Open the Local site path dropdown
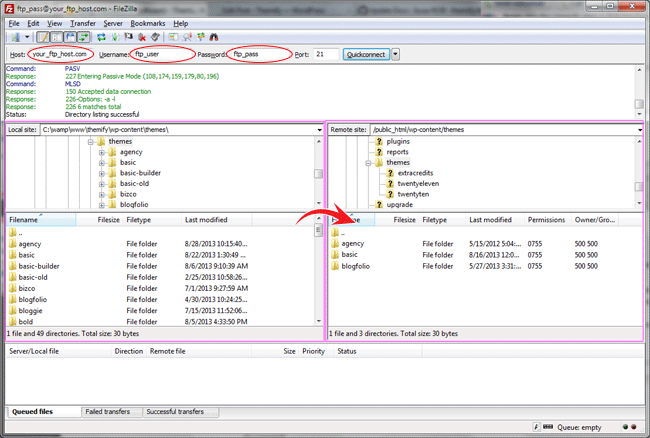The height and width of the screenshot is (438, 650). click(319, 130)
